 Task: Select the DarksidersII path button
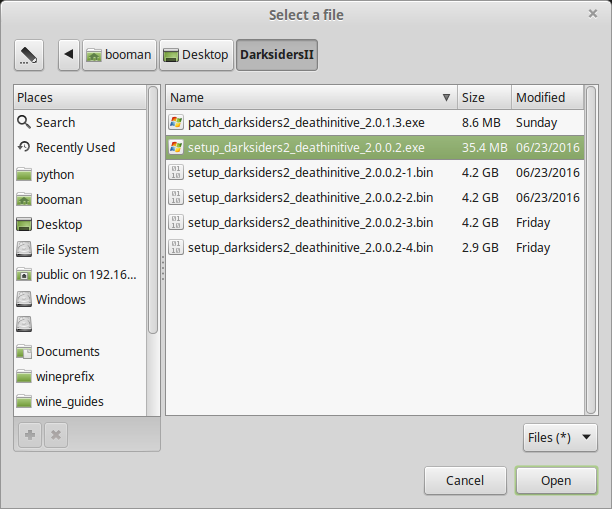click(x=277, y=55)
